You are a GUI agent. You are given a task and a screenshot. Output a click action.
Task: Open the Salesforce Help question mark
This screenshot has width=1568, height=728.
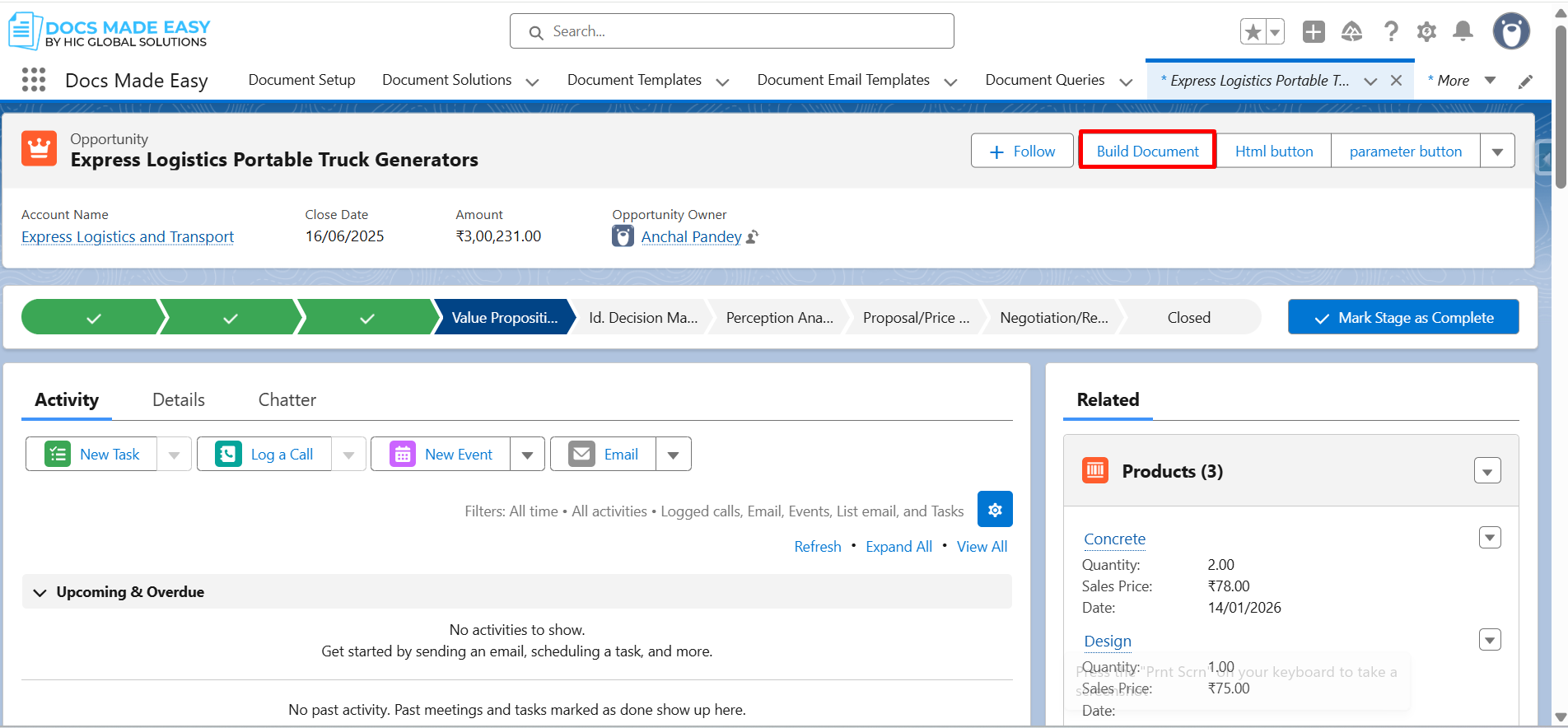click(1391, 32)
